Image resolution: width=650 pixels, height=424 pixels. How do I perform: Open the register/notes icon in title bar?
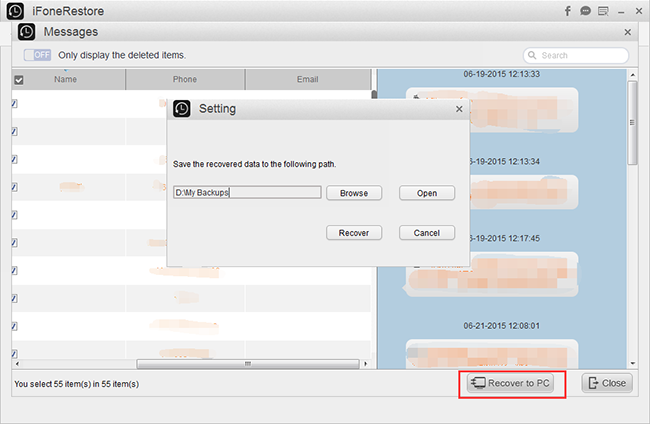[603, 11]
